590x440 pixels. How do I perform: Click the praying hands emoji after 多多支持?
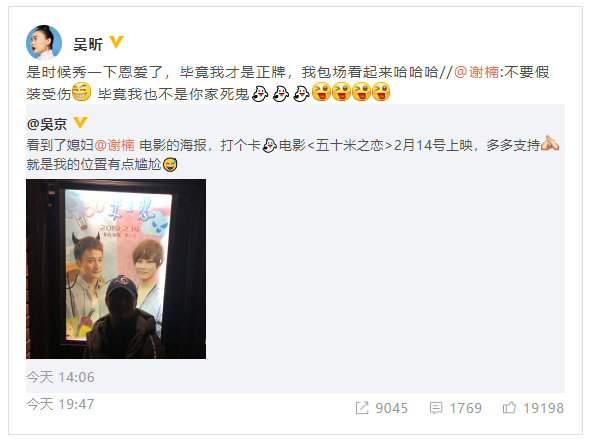pos(550,143)
